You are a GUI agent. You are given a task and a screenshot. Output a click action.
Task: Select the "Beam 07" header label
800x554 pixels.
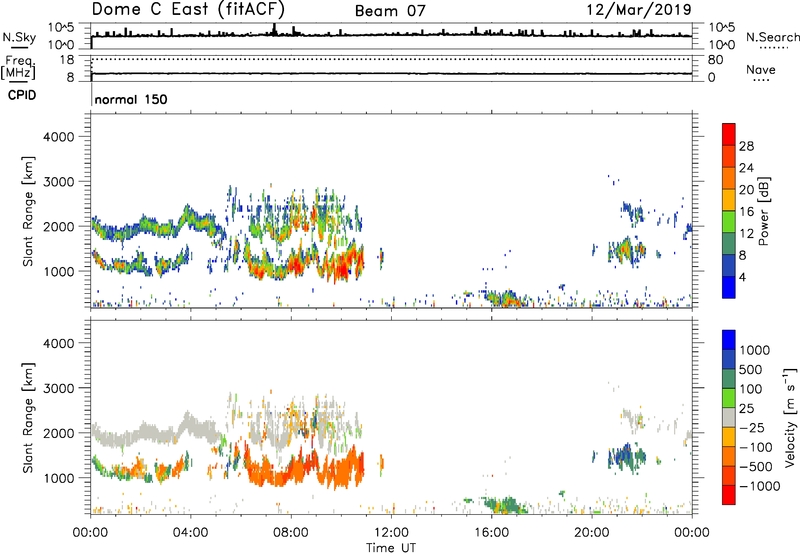(390, 11)
